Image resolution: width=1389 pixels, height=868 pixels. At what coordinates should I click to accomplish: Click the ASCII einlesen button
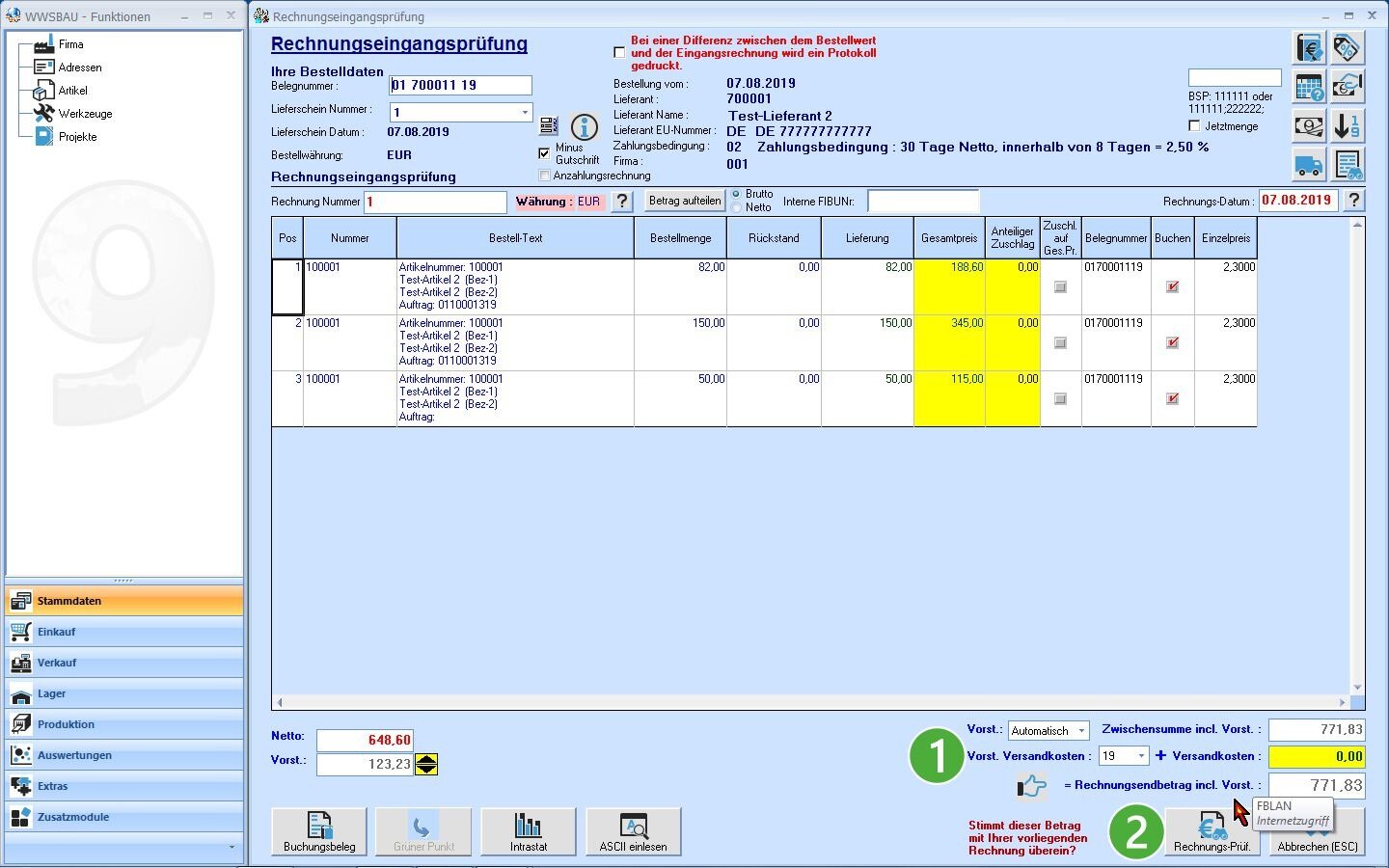633,831
